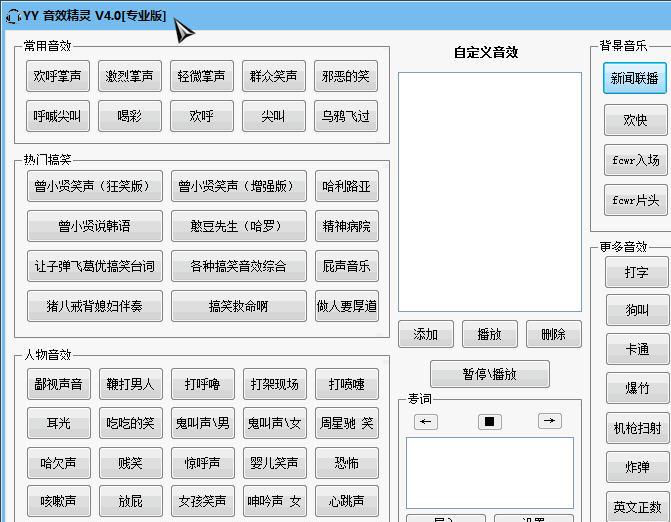This screenshot has width=671, height=522.
Task: Click the empty 自定义音效 list box
Action: (x=490, y=192)
